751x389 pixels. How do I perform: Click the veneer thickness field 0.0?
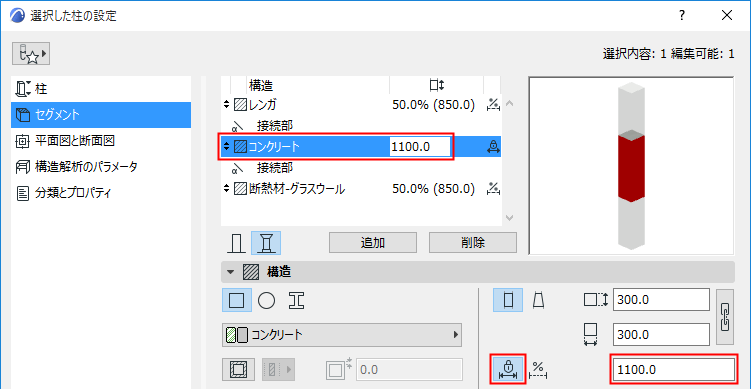pyautogui.click(x=410, y=370)
